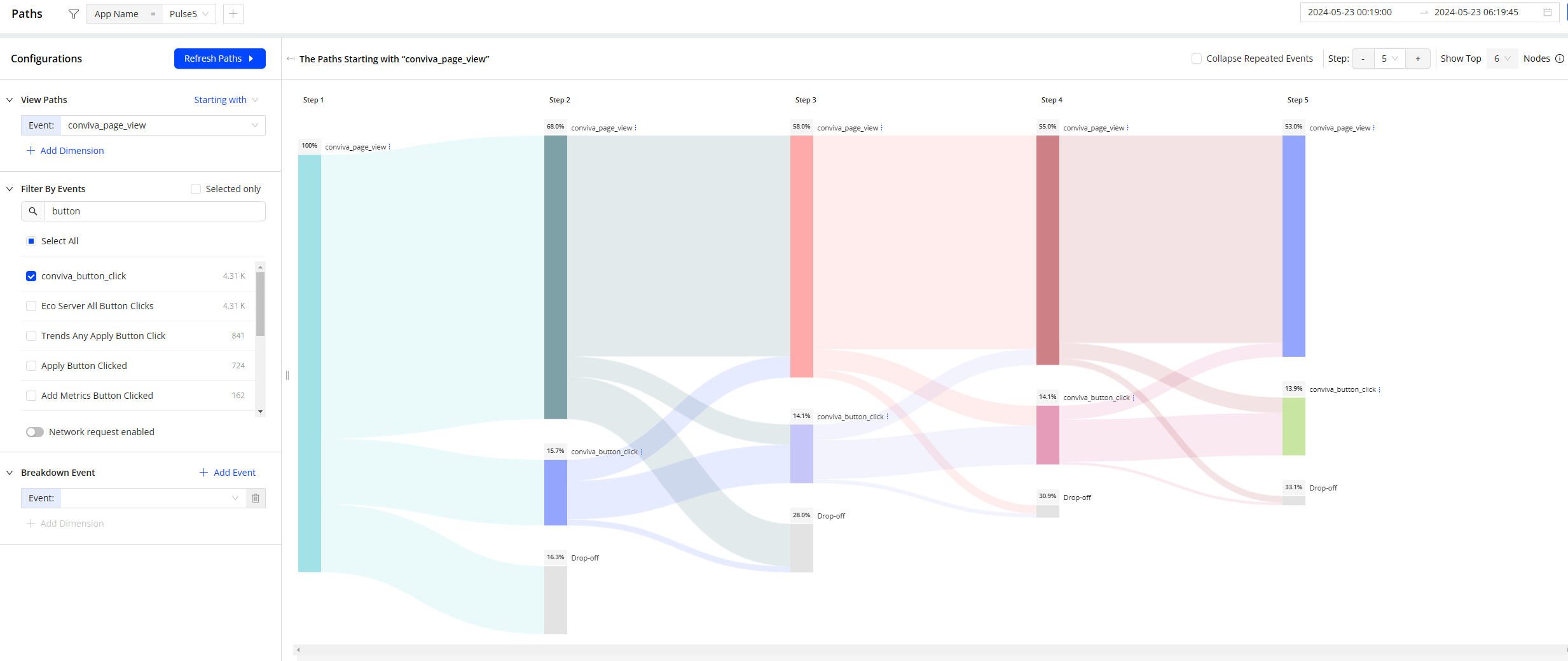Uncheck the conviva_button_click event
Viewport: 1568px width, 661px height.
click(31, 276)
